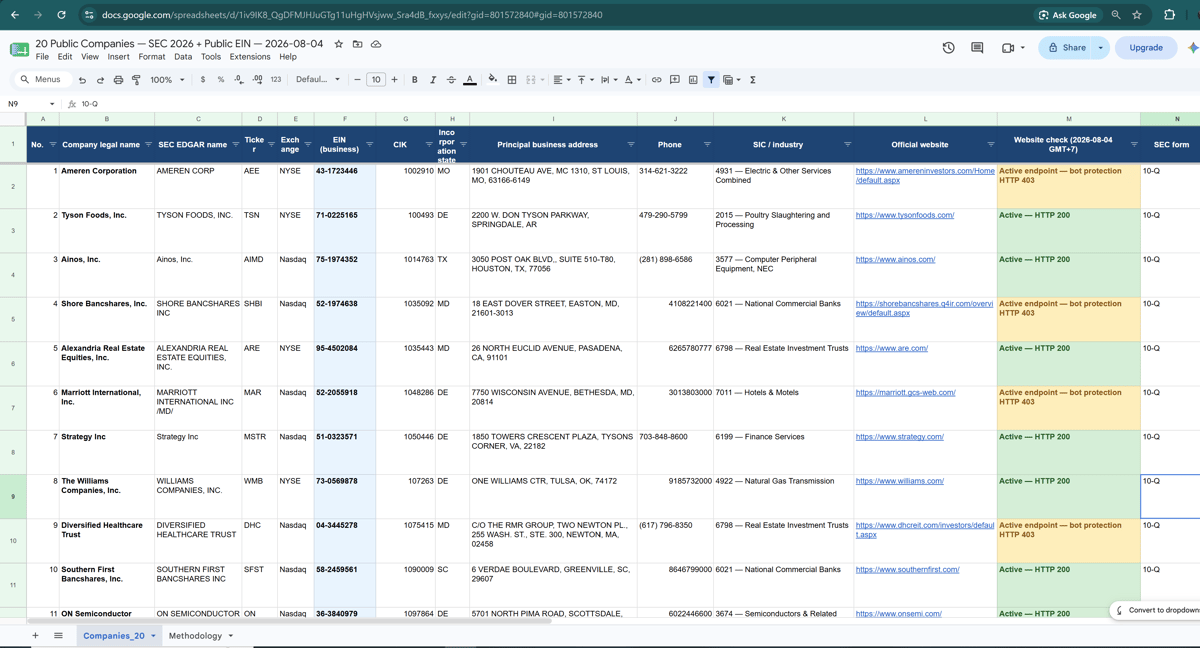
Task: Insert a link using the chain icon
Action: point(656,80)
